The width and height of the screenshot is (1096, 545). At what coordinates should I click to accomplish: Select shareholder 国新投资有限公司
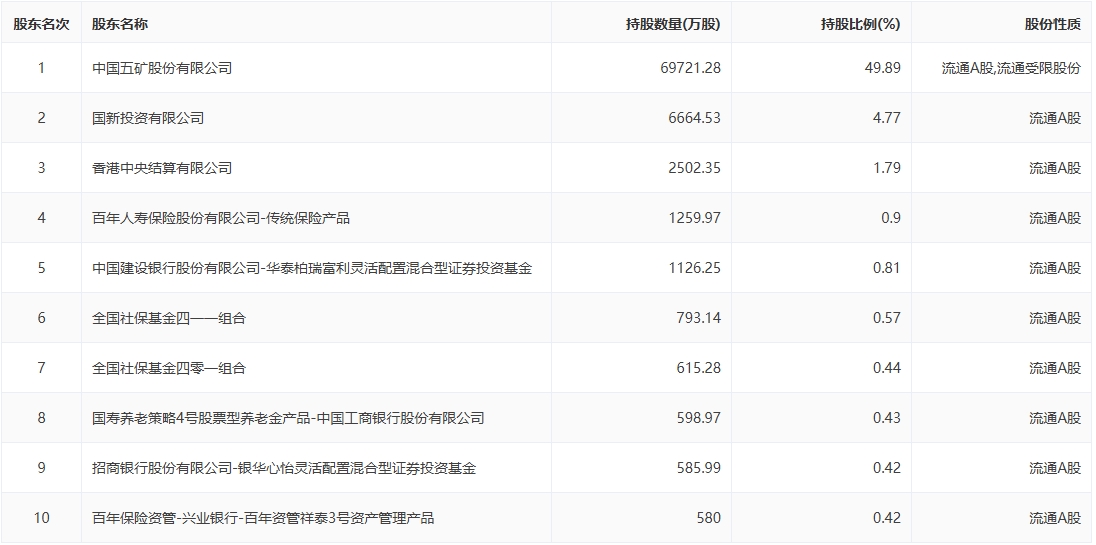coord(148,118)
